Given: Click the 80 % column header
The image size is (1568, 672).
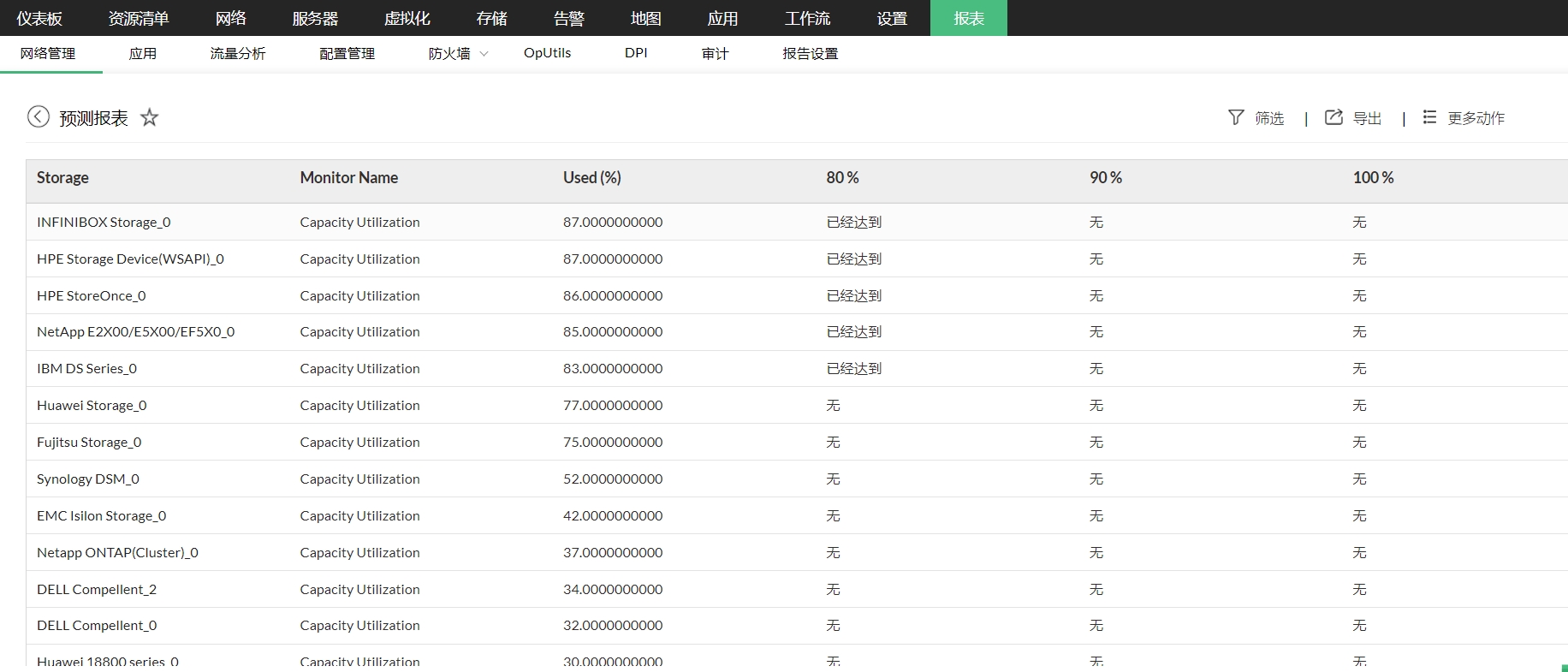Looking at the screenshot, I should click(843, 177).
